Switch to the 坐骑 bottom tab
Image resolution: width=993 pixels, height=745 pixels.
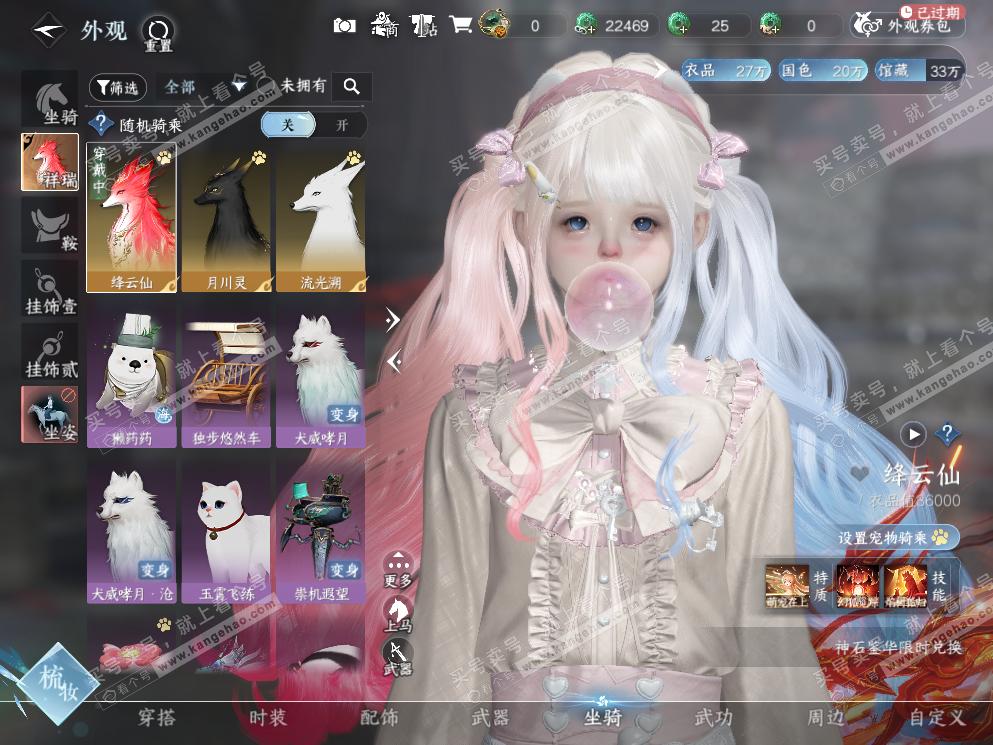(602, 718)
